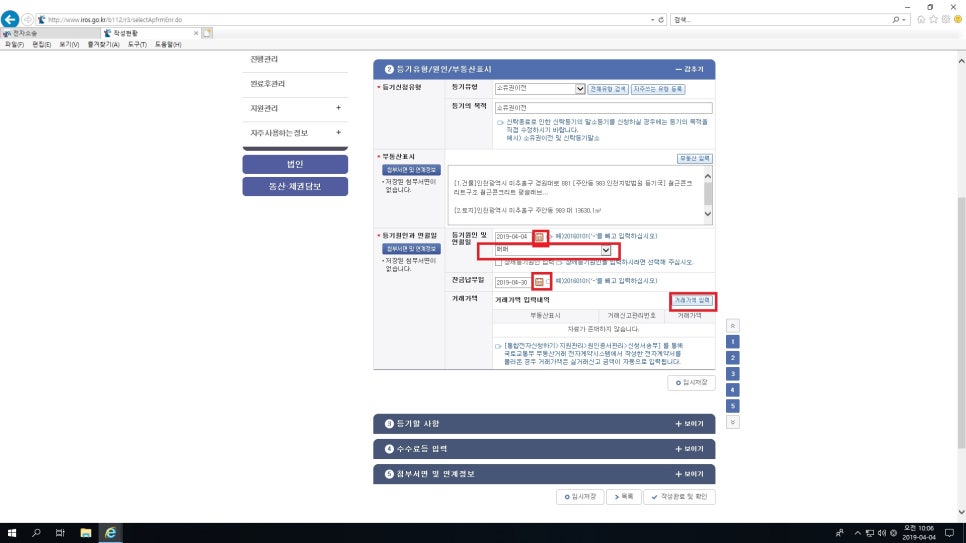Click the 목록 button
Screen dimensions: 966x543
(623, 497)
